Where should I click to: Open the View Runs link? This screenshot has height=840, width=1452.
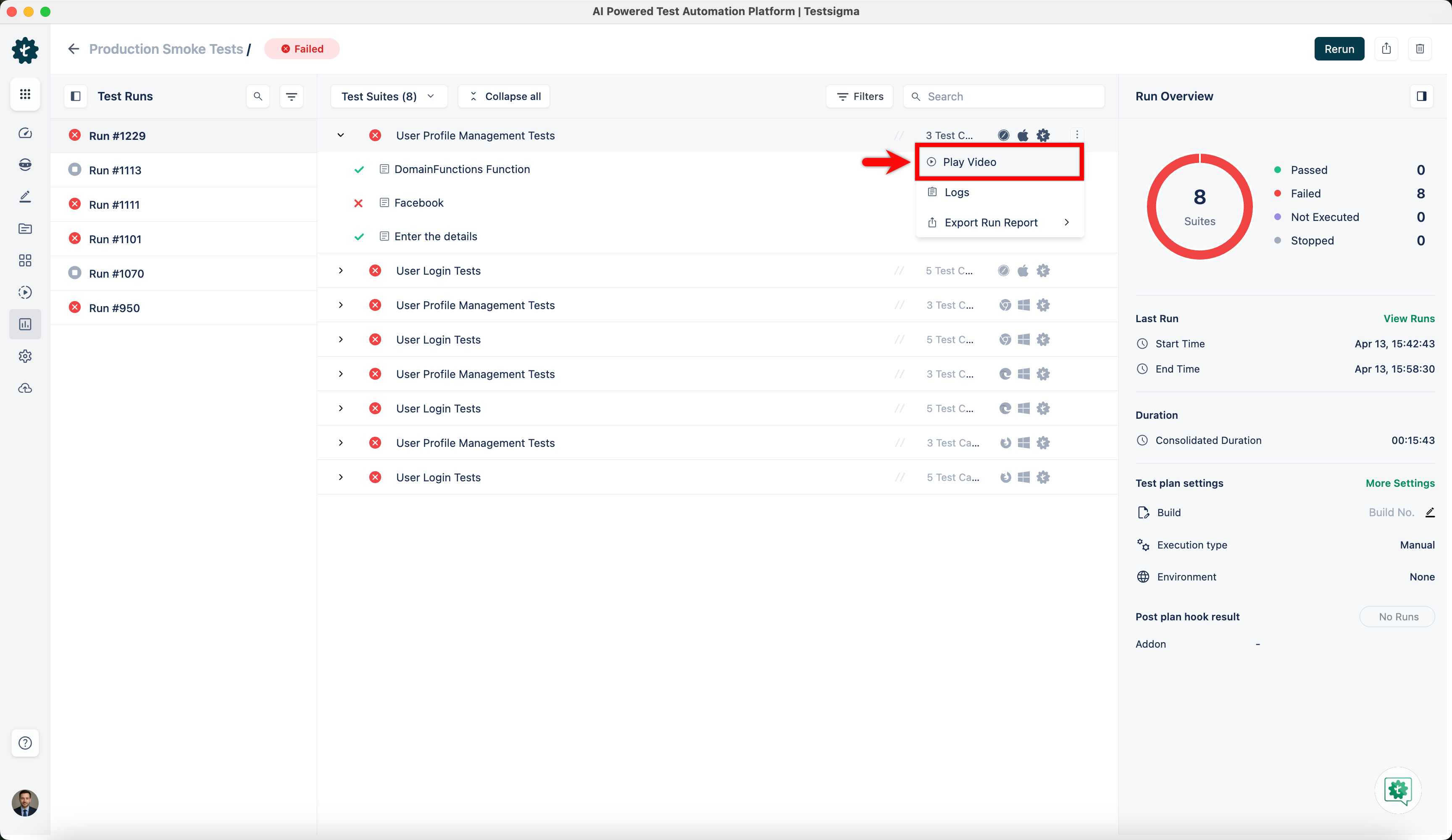[1409, 319]
